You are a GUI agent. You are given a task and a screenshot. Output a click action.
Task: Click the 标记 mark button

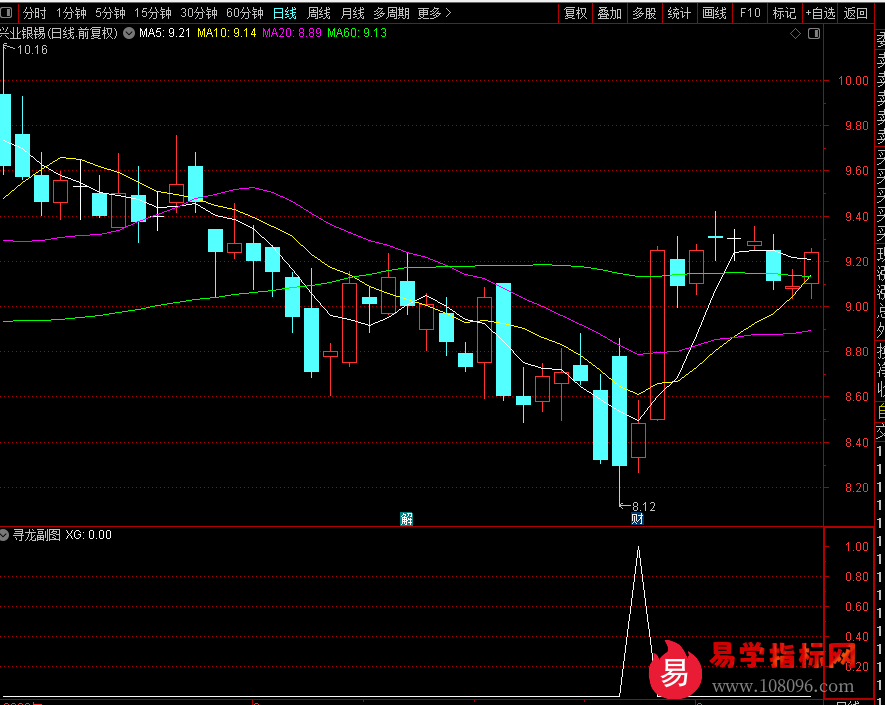tap(784, 13)
